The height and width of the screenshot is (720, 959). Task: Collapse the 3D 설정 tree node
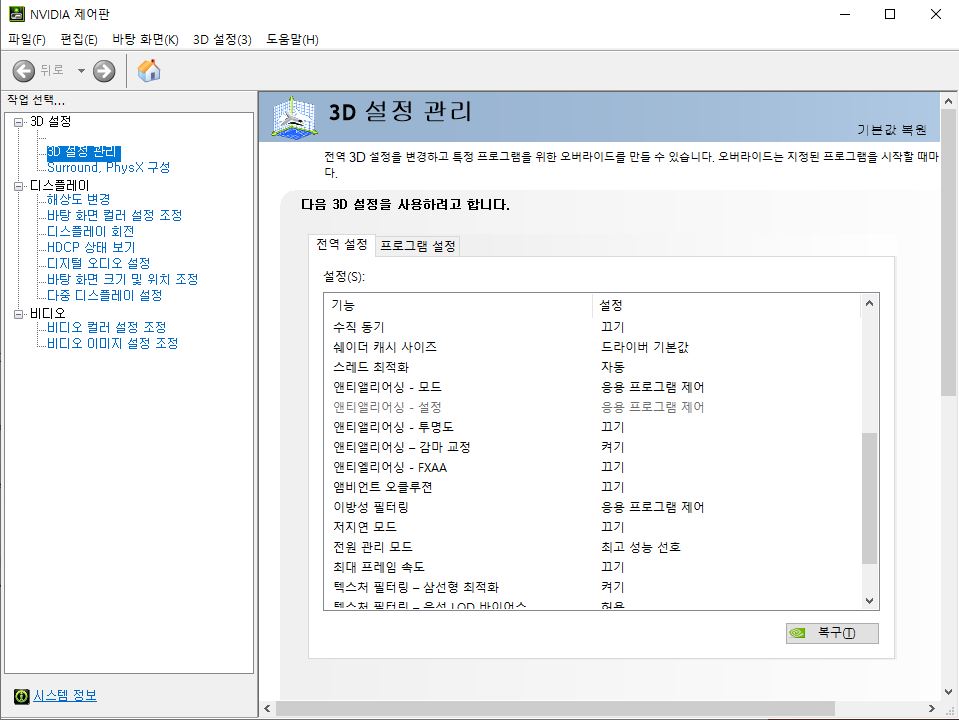[18, 122]
